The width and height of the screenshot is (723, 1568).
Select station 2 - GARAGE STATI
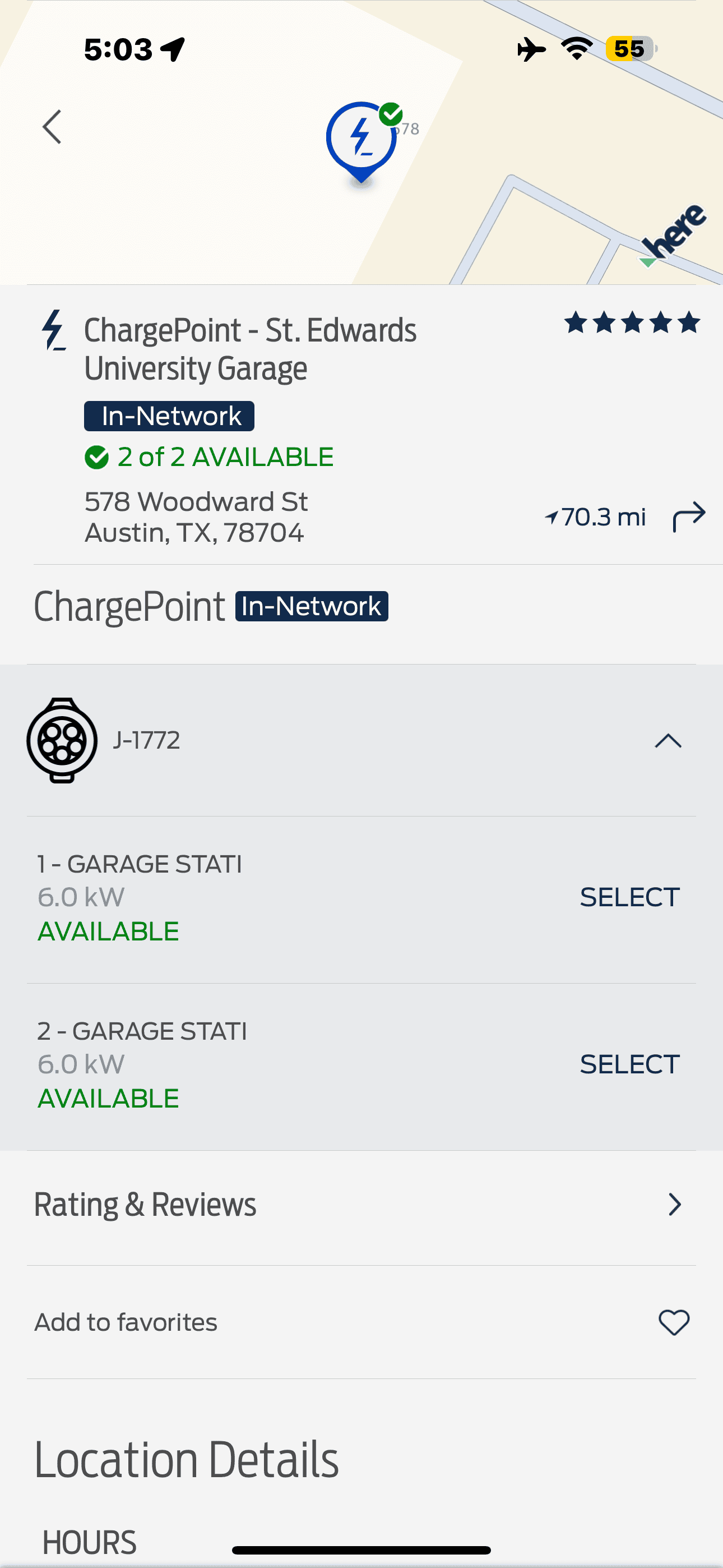point(629,1064)
